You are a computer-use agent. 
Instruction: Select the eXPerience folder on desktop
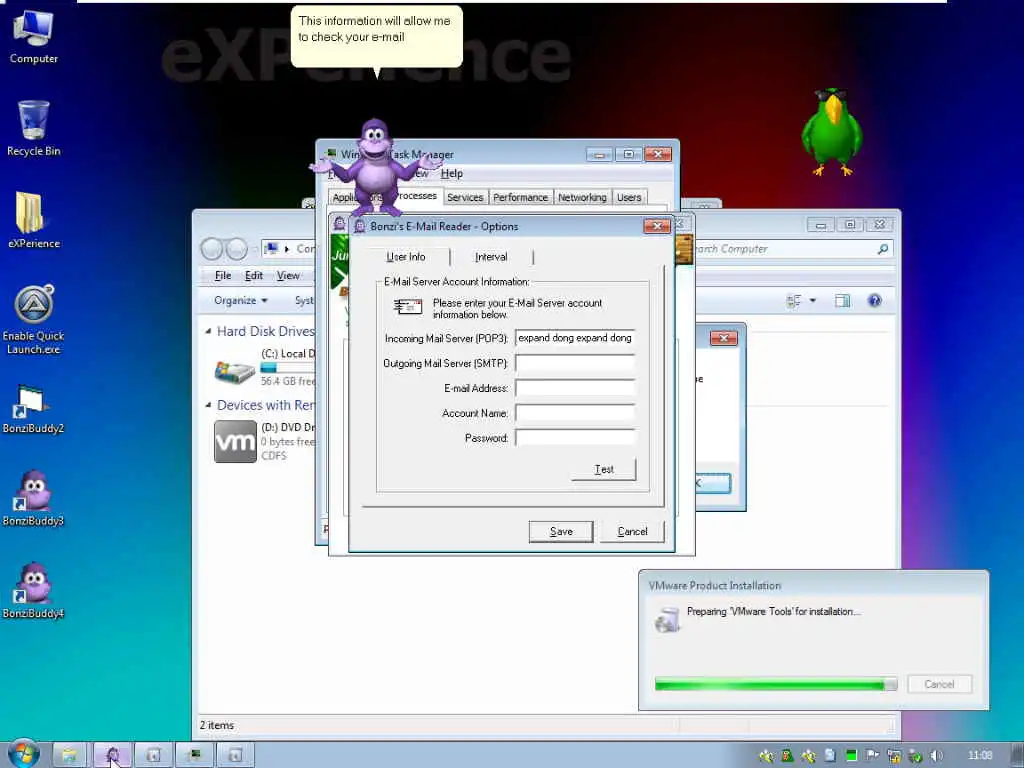[33, 220]
